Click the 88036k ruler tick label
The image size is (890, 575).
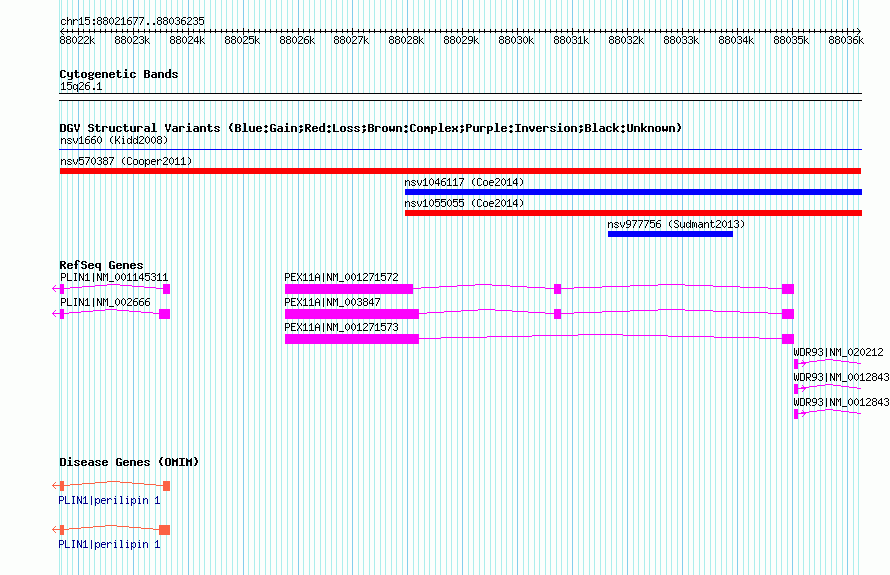point(846,40)
